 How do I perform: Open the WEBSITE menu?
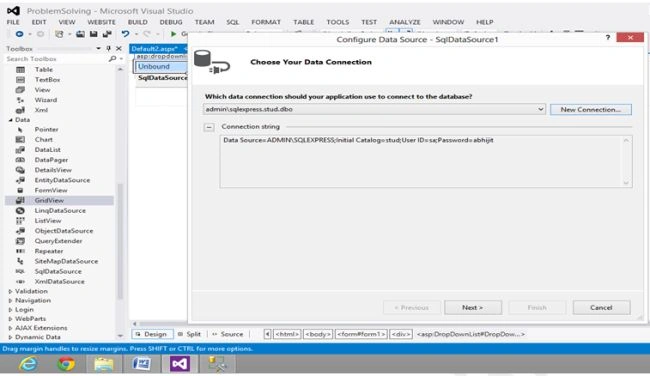tap(101, 22)
